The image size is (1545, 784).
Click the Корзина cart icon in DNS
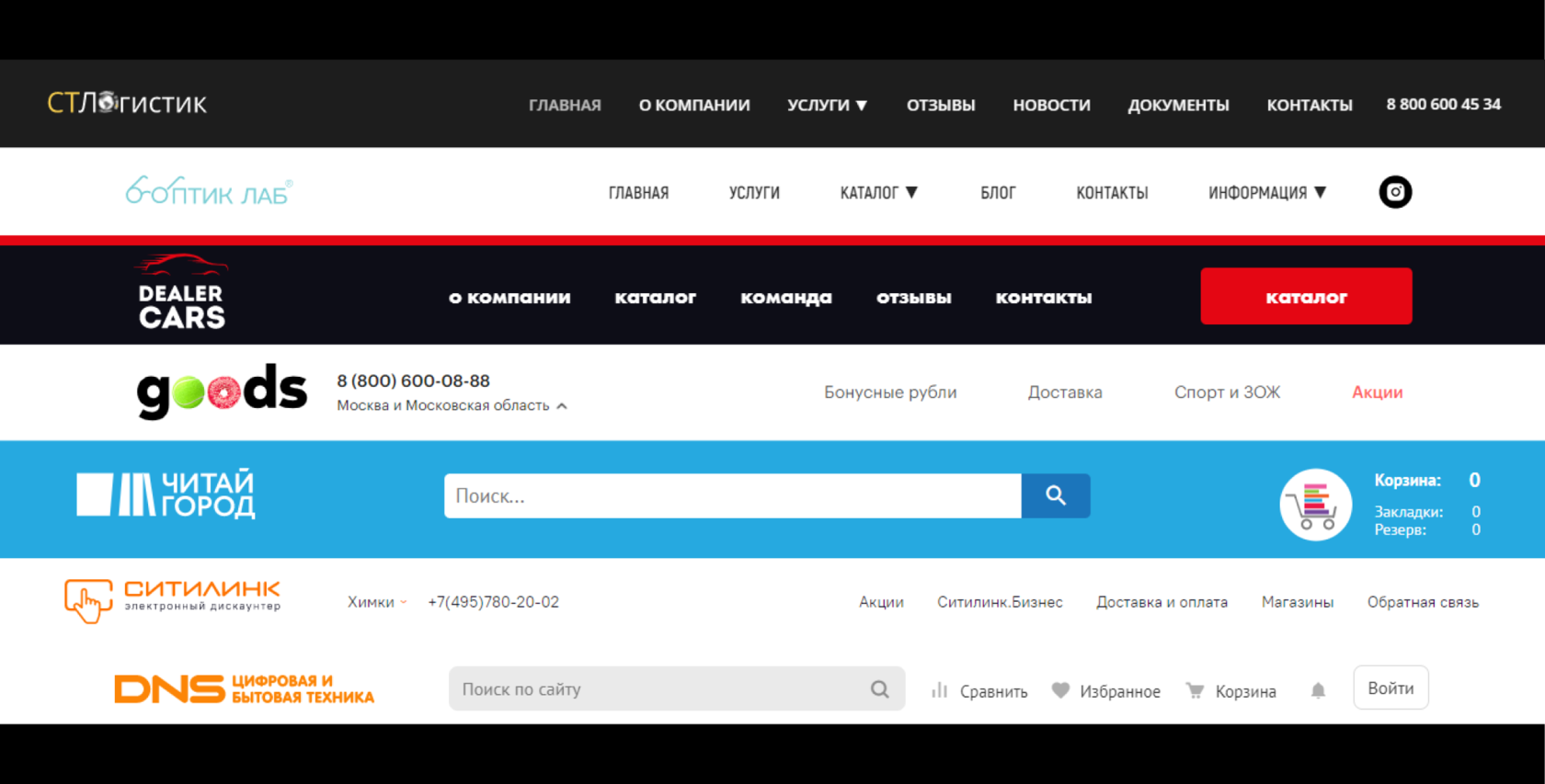tap(1195, 690)
